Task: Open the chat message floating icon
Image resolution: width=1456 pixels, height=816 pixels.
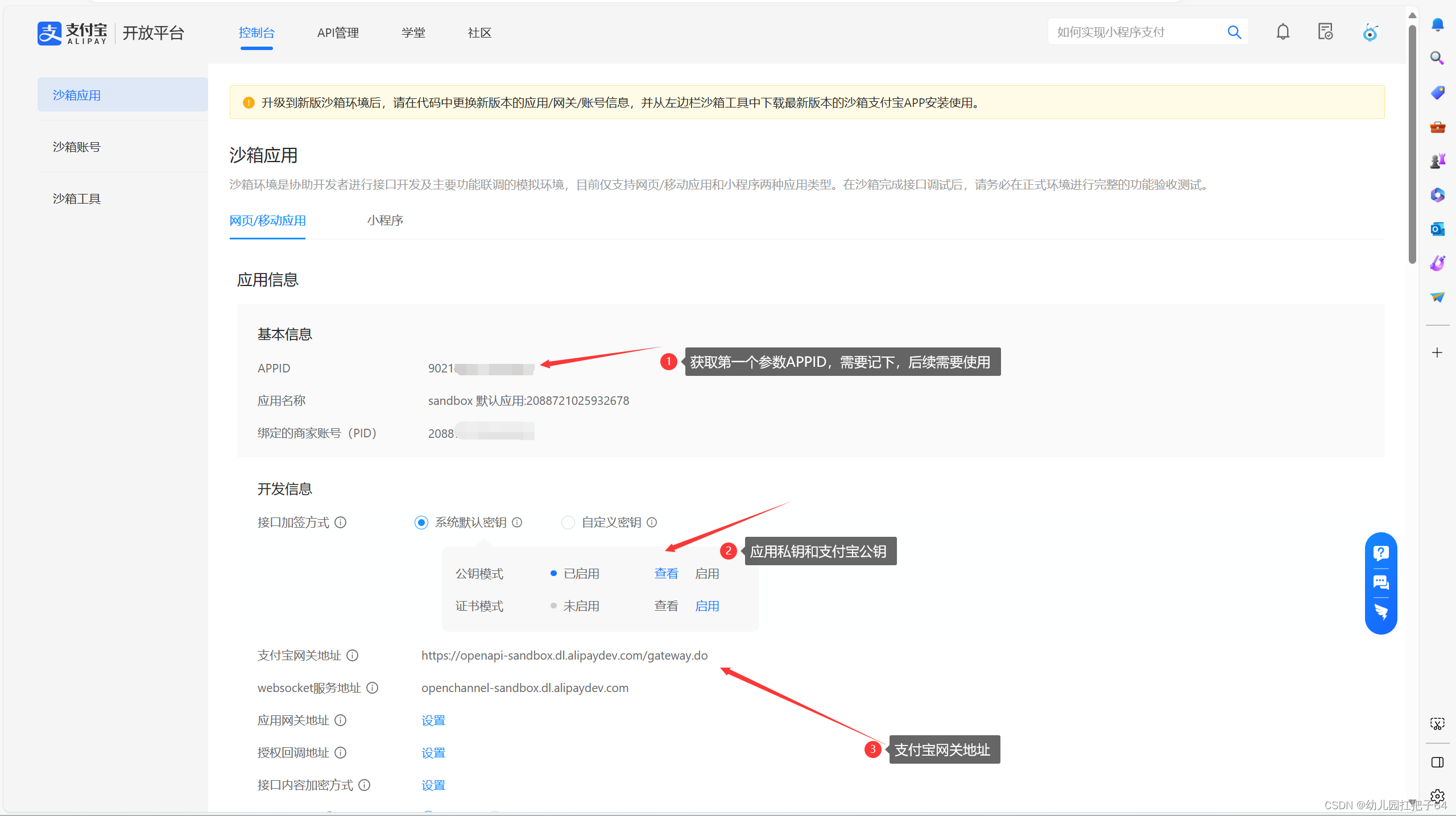Action: click(x=1380, y=582)
